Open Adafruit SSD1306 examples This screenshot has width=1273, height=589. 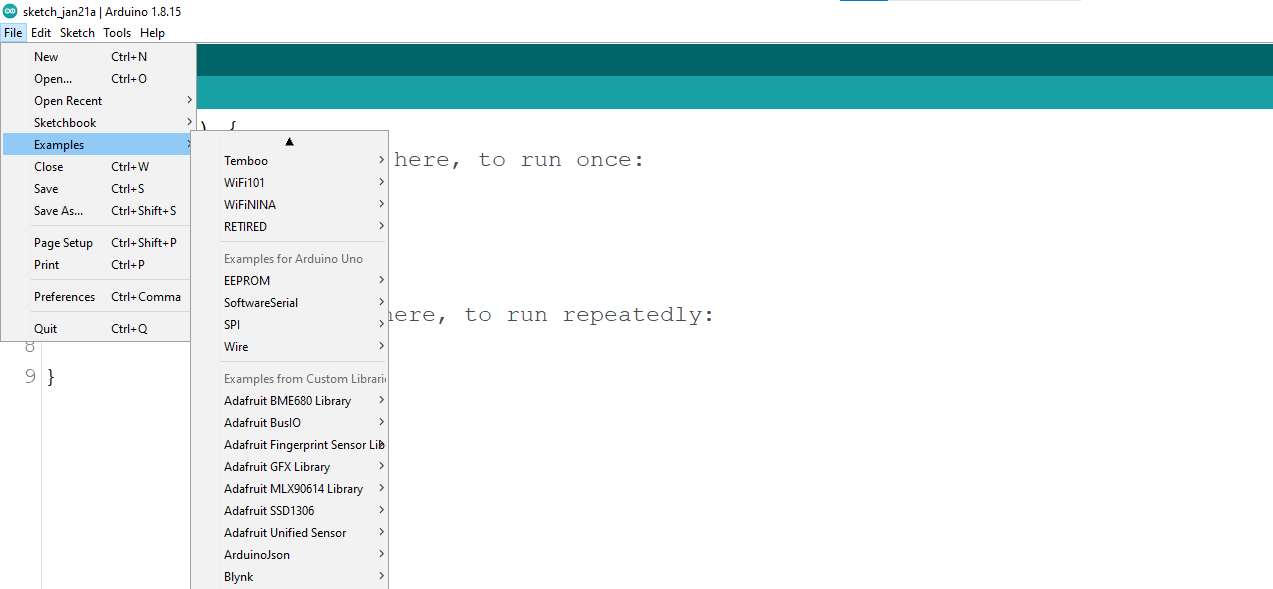click(x=289, y=511)
